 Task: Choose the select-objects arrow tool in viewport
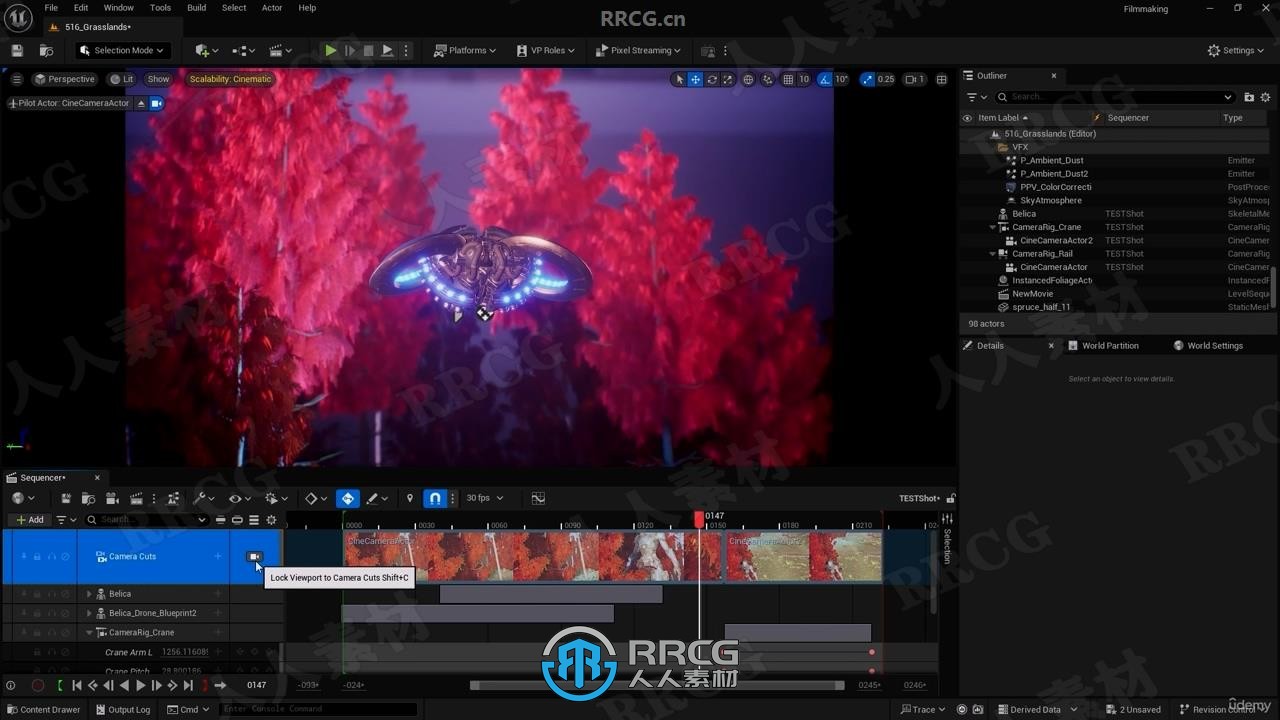coord(679,79)
